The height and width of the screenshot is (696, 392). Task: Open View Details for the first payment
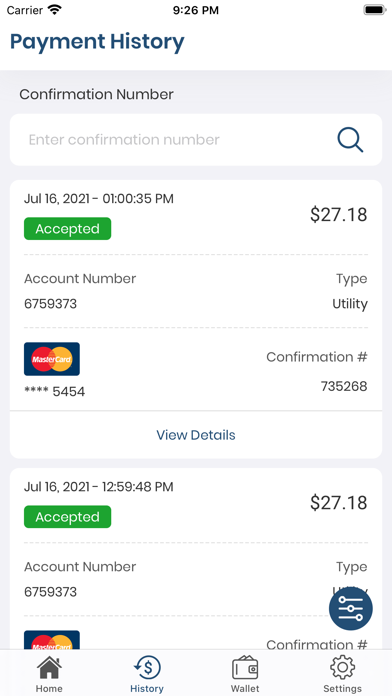click(x=196, y=435)
